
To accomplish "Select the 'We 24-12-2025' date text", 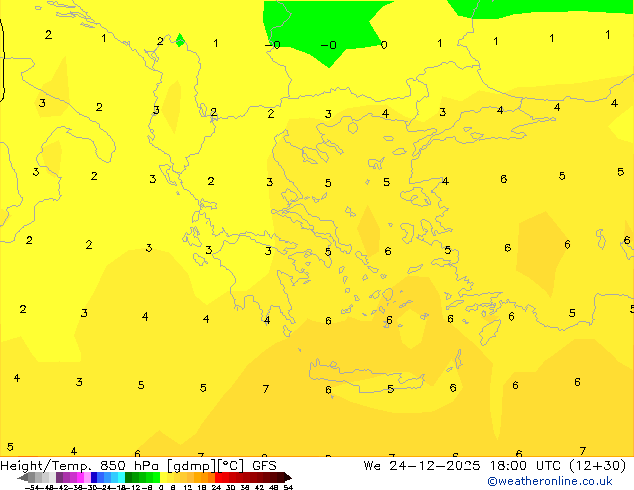I will 422,466.
